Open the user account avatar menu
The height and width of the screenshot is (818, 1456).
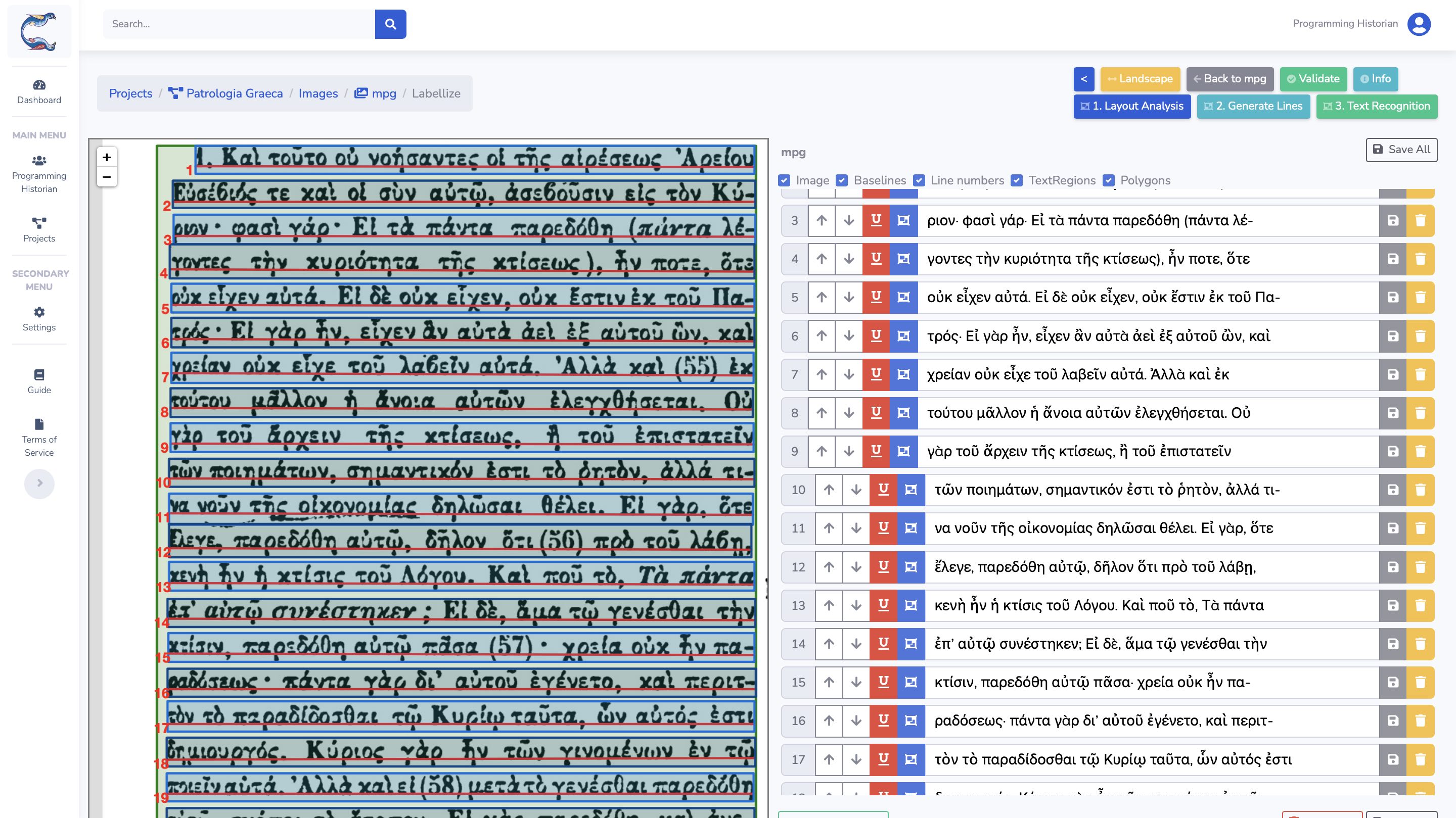click(1418, 24)
